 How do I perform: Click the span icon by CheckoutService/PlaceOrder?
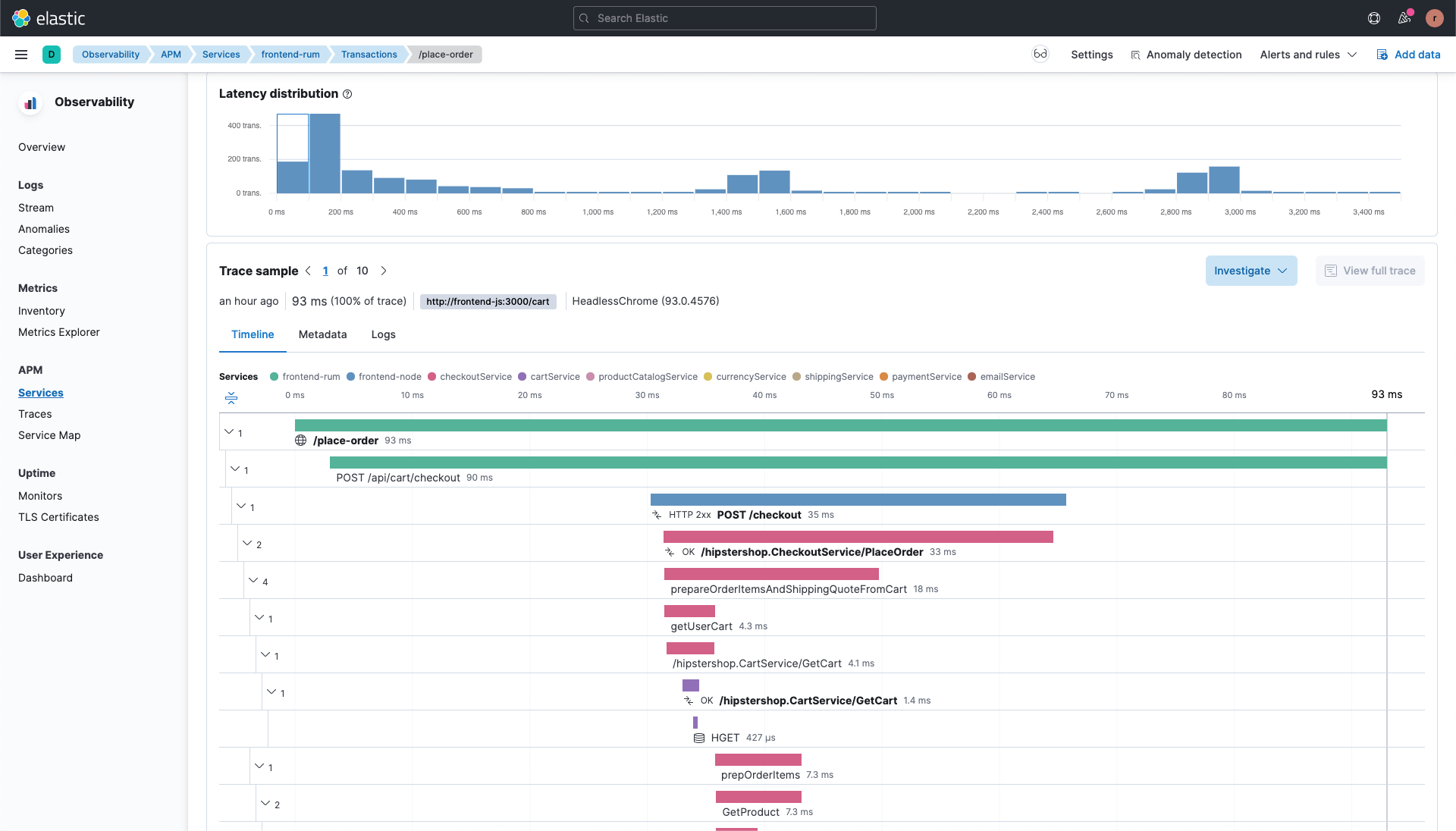(x=670, y=552)
